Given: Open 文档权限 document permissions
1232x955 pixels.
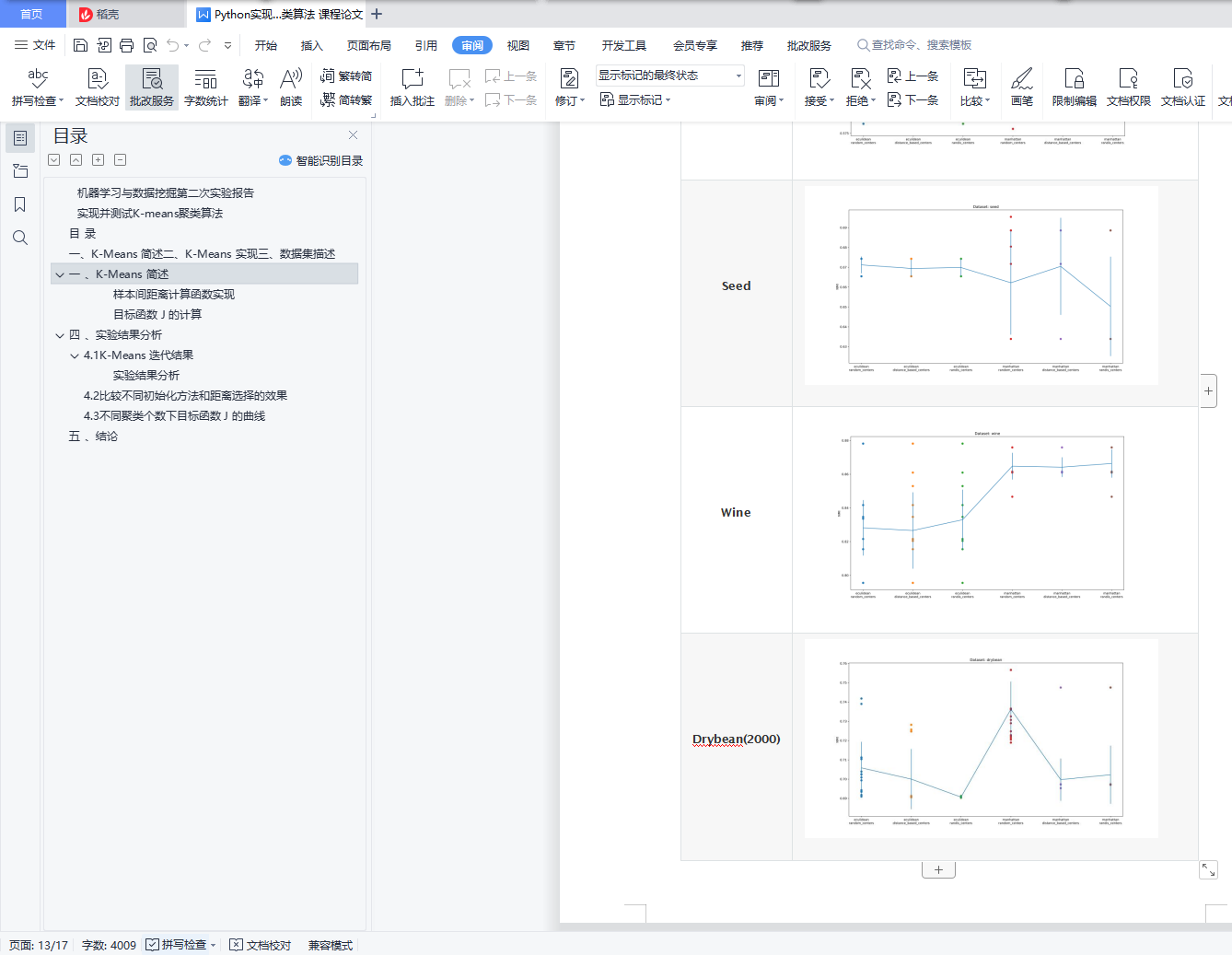Looking at the screenshot, I should coord(1128,87).
